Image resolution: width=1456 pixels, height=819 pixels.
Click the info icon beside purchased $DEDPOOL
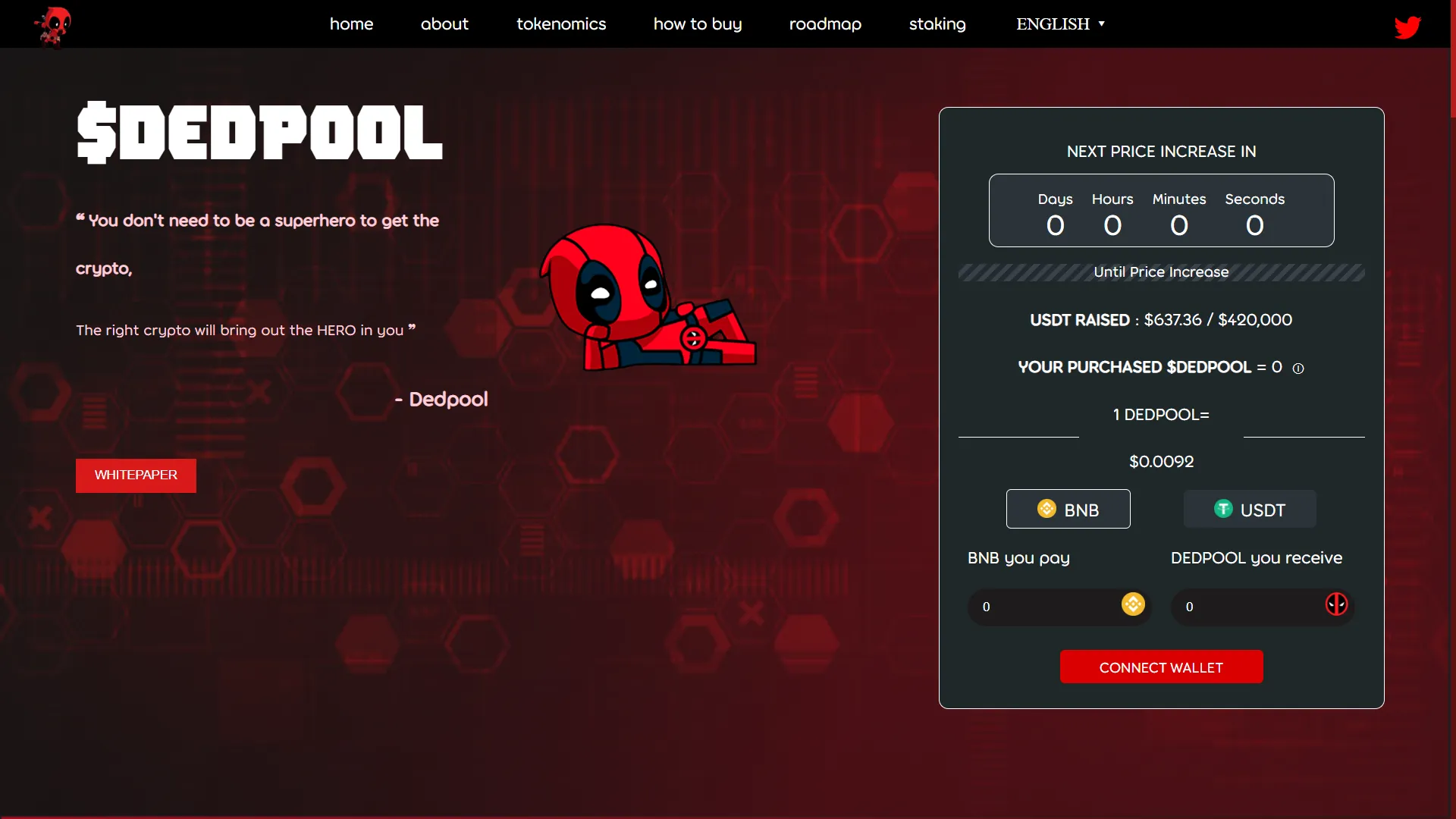[x=1298, y=369]
